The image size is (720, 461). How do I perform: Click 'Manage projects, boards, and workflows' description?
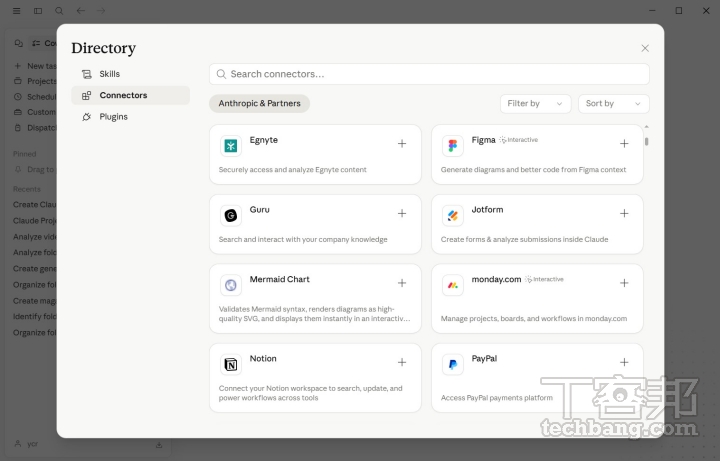[534, 319]
